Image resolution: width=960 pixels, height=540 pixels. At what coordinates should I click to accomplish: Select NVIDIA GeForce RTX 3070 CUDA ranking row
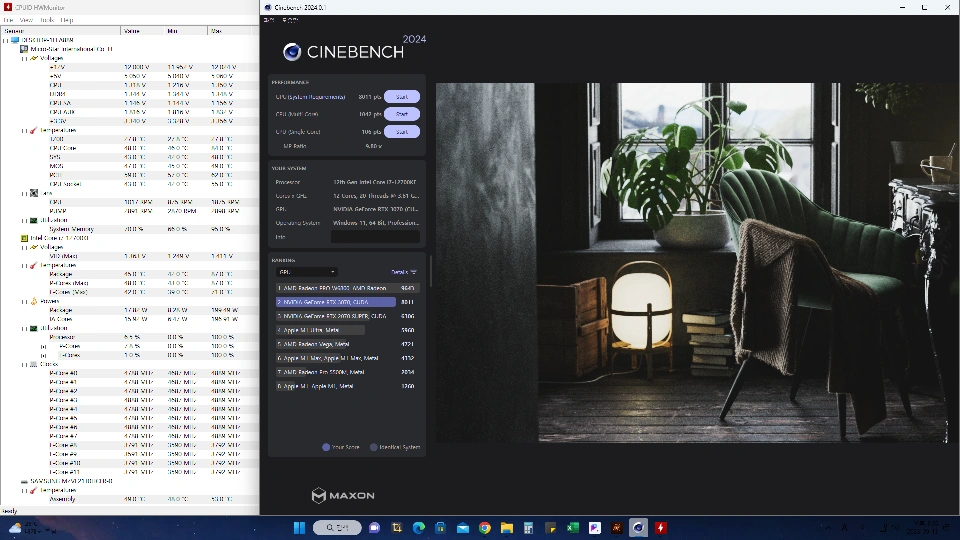(x=346, y=302)
